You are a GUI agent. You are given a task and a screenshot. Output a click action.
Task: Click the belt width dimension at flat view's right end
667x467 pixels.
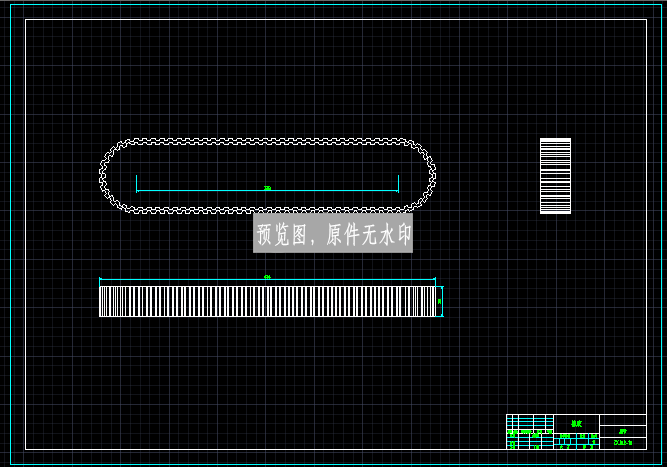pyautogui.click(x=440, y=302)
